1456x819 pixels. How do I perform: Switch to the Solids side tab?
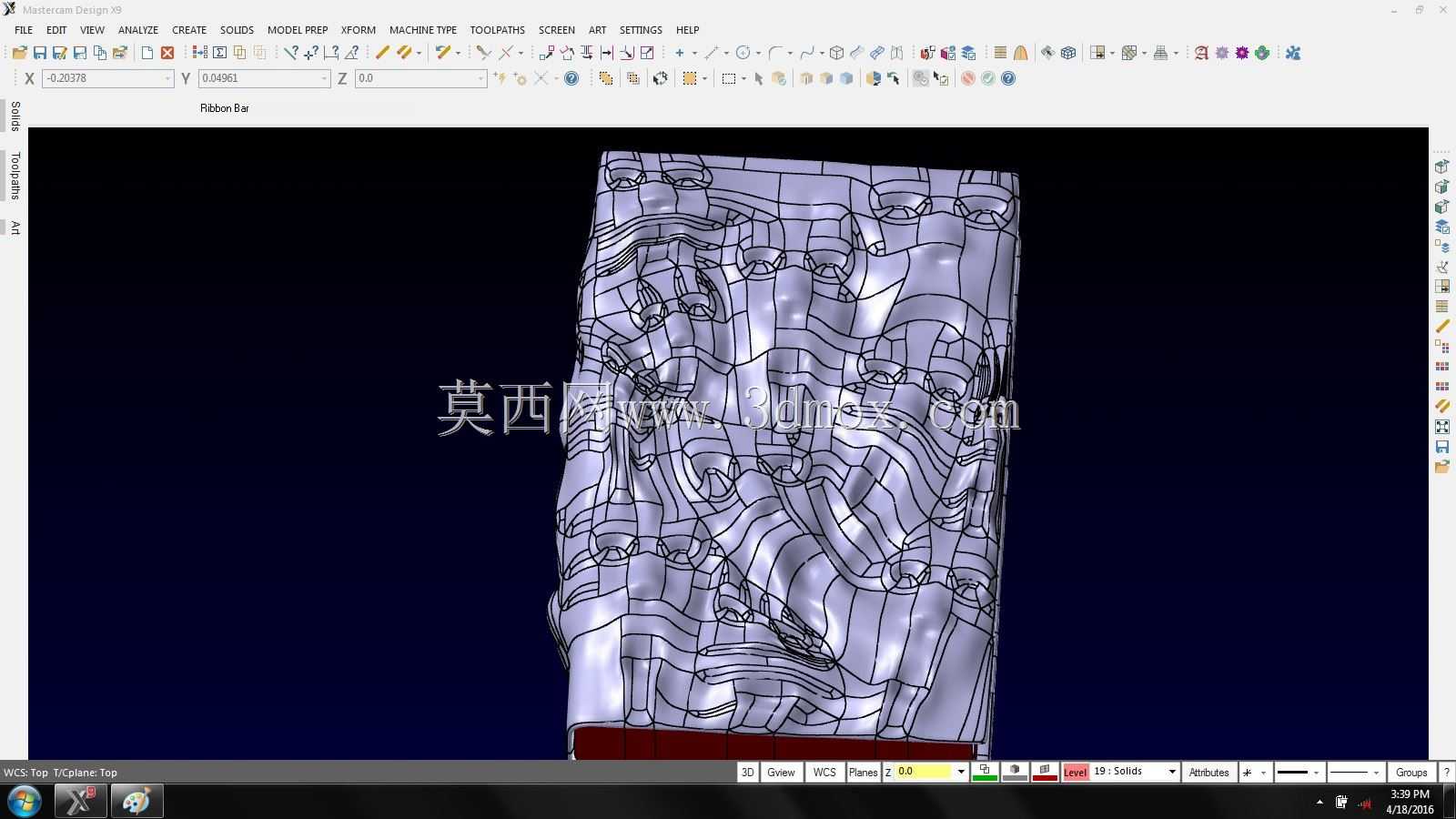pyautogui.click(x=15, y=116)
